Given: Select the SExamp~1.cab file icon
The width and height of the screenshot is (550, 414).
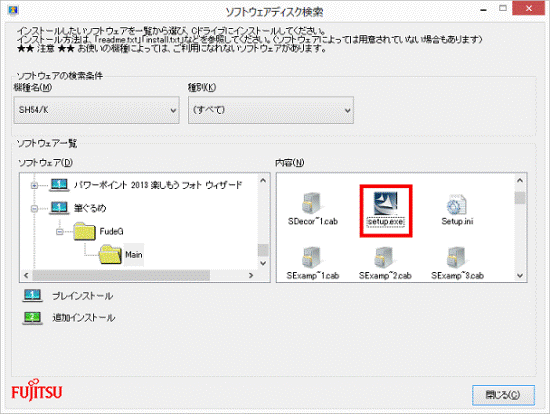Looking at the screenshot, I should click(x=311, y=258).
